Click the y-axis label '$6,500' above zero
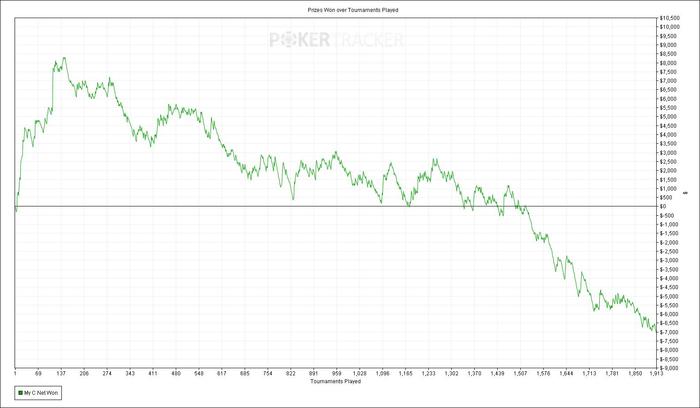The width and height of the screenshot is (700, 408). [669, 90]
